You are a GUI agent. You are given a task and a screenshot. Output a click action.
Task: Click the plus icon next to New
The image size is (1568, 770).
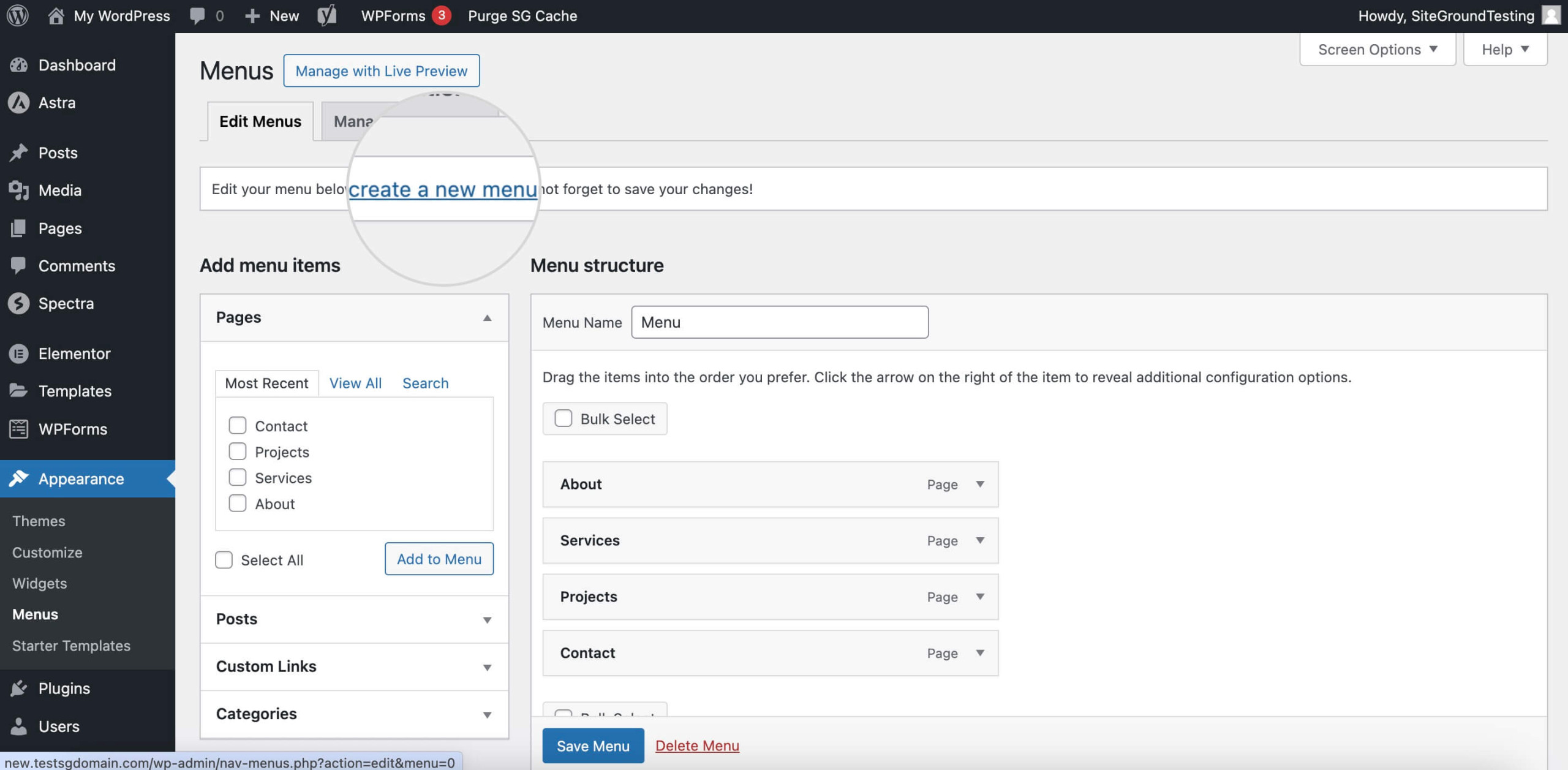[252, 16]
